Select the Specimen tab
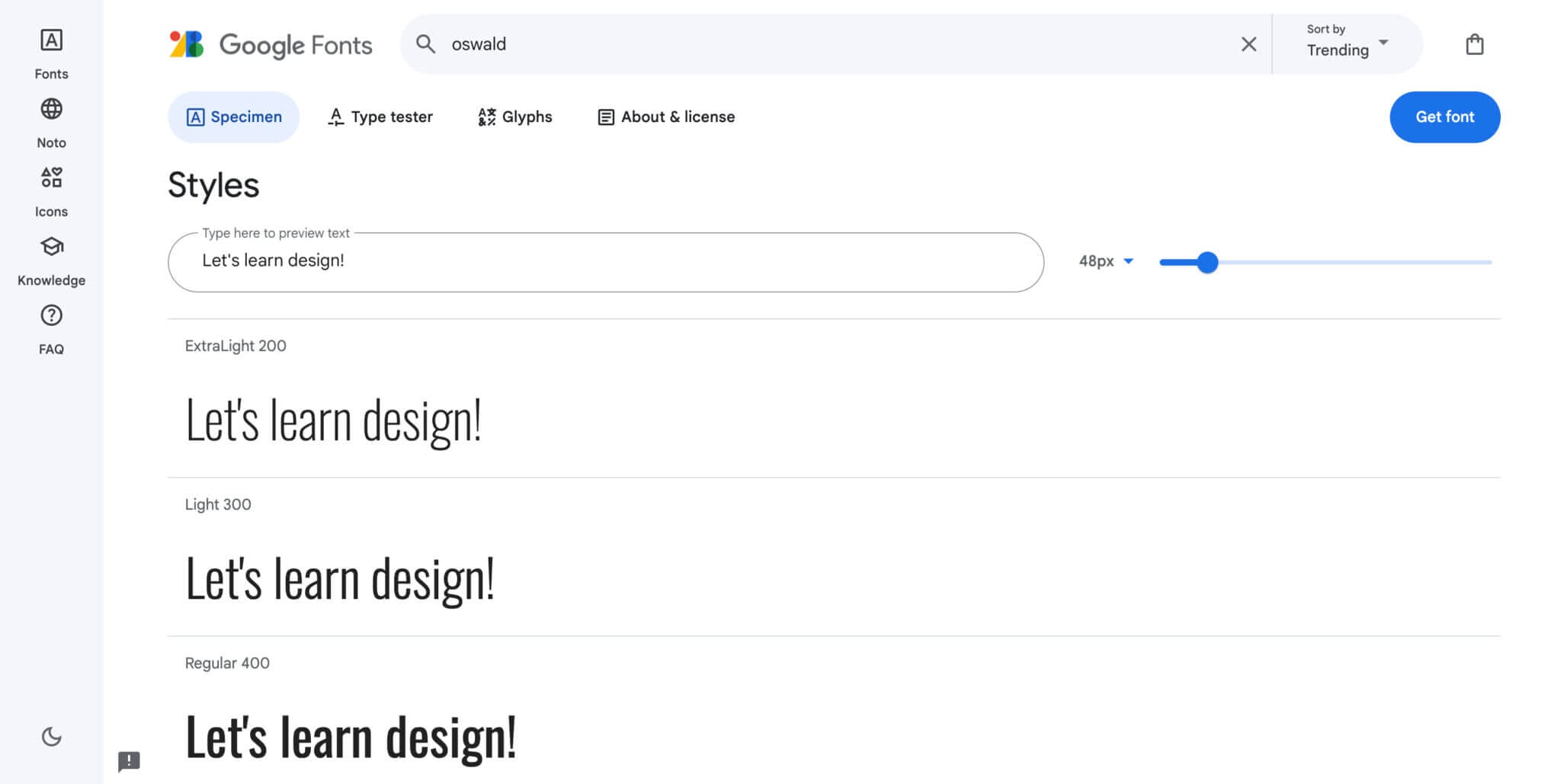Viewport: 1561px width, 784px height. (233, 117)
